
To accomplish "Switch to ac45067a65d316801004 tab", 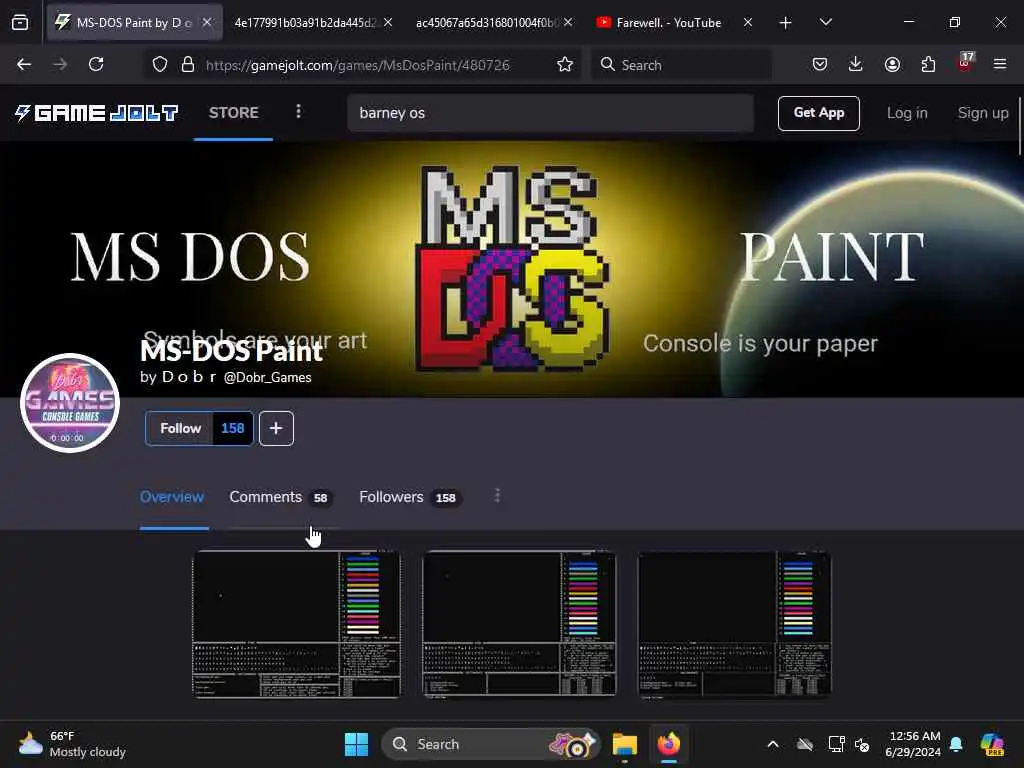I will [x=487, y=22].
